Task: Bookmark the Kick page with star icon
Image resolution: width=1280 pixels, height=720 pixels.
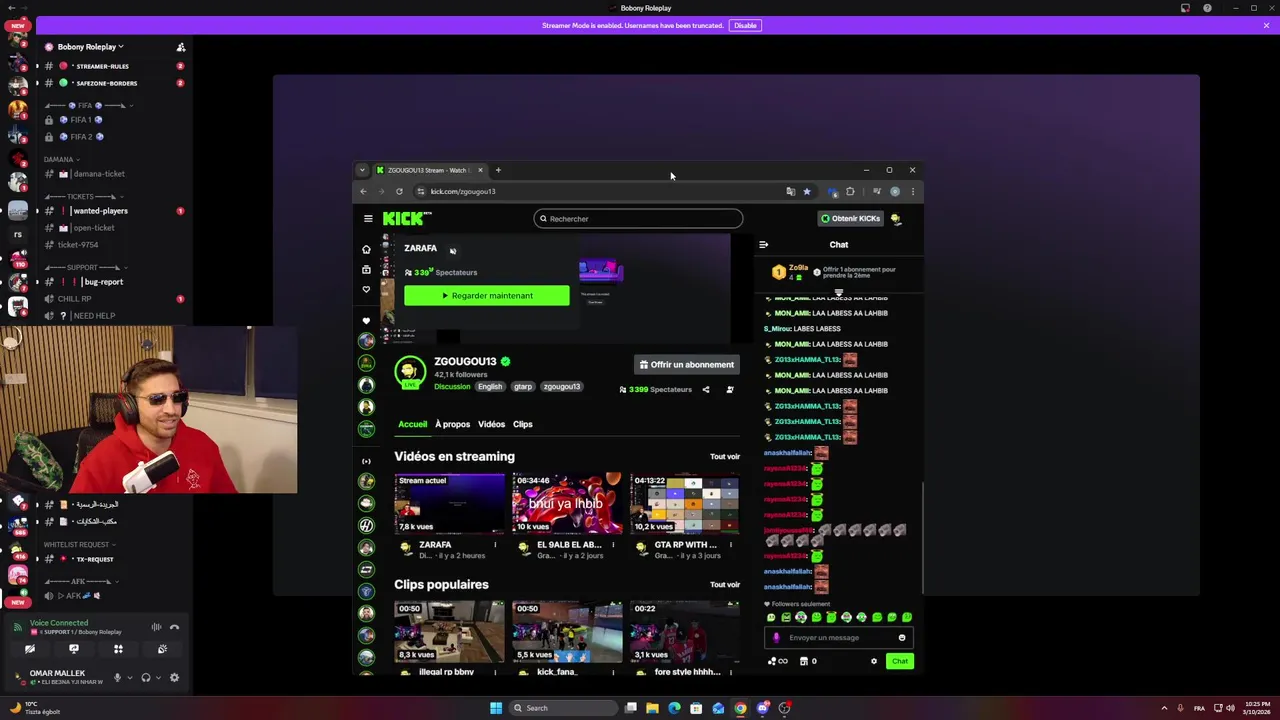Action: pos(807,192)
